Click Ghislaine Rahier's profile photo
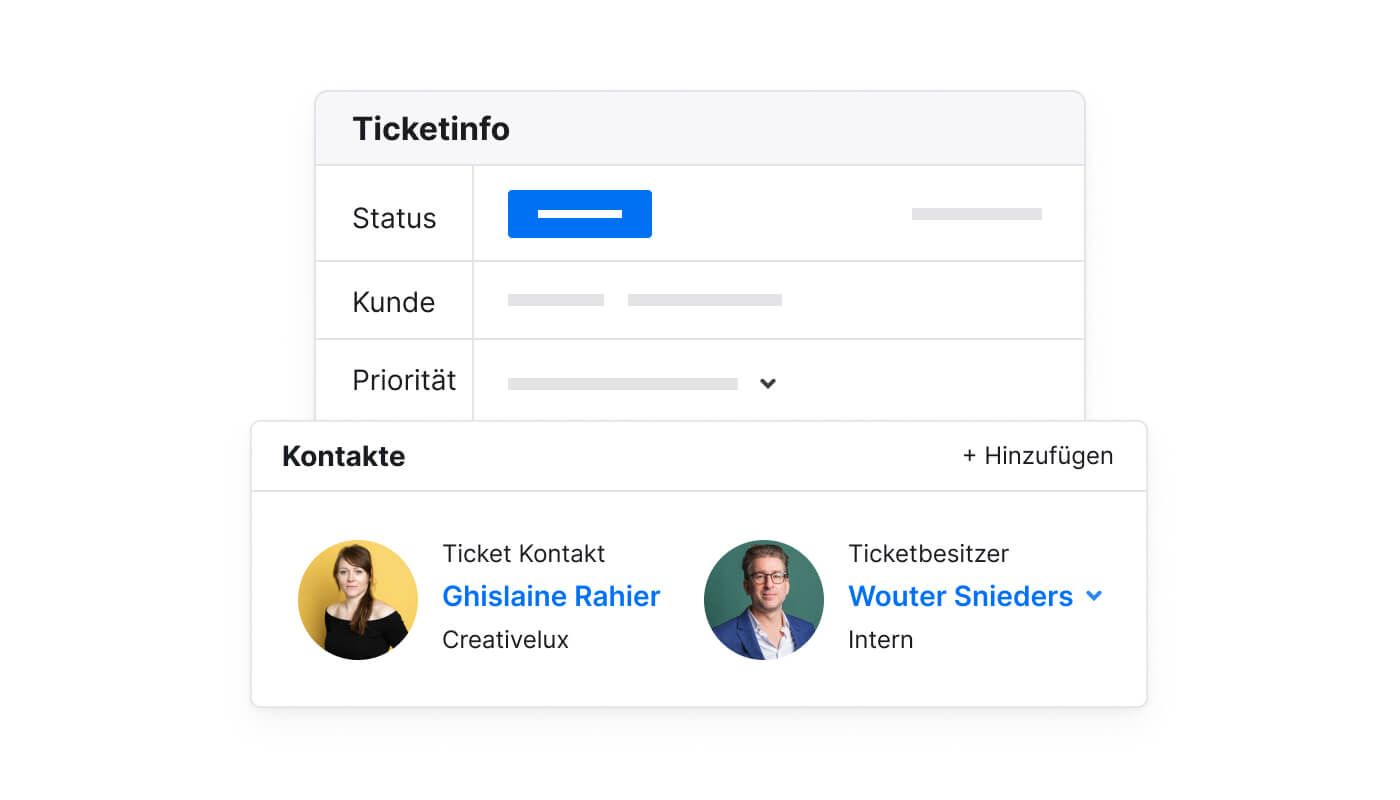This screenshot has width=1400, height=800. [x=358, y=600]
